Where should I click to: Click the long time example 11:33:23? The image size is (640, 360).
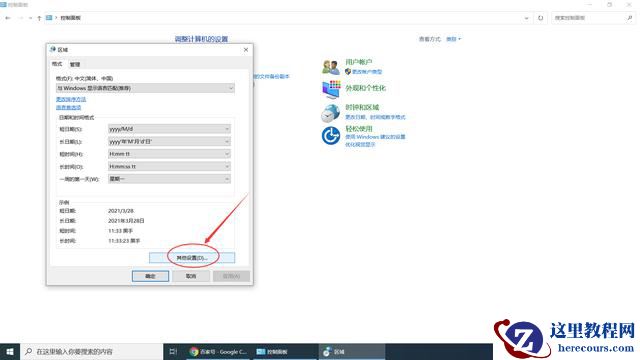[124, 241]
